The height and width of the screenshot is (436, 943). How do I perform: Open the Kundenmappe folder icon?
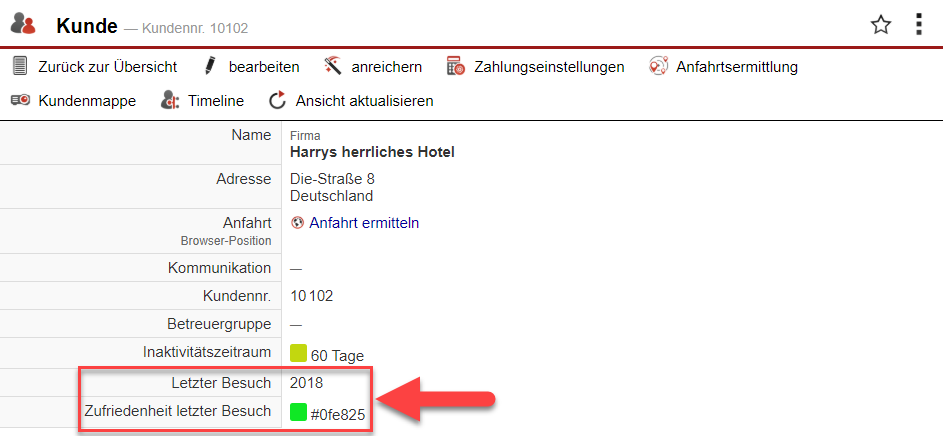click(20, 101)
